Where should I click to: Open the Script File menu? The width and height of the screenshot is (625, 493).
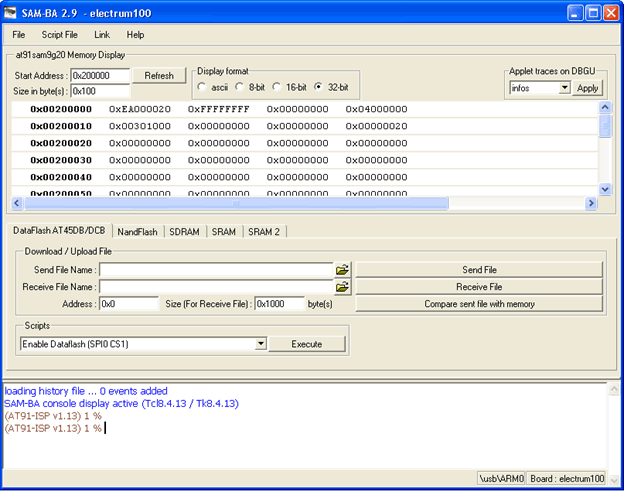(x=59, y=35)
